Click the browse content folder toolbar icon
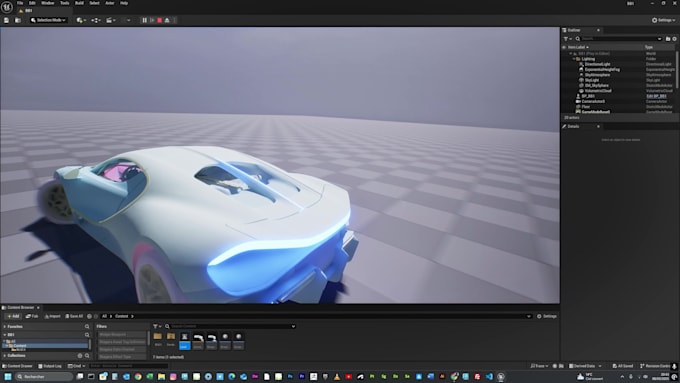 pyautogui.click(x=18, y=20)
